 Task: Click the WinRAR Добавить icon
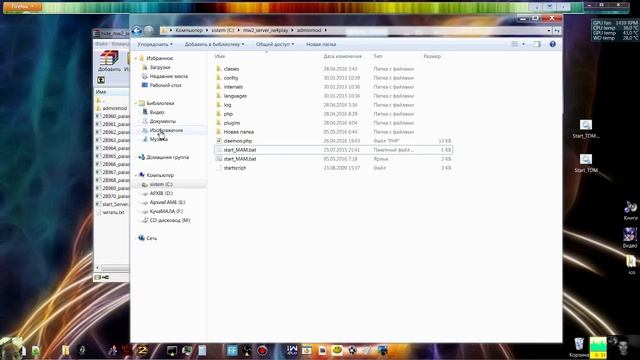[109, 61]
